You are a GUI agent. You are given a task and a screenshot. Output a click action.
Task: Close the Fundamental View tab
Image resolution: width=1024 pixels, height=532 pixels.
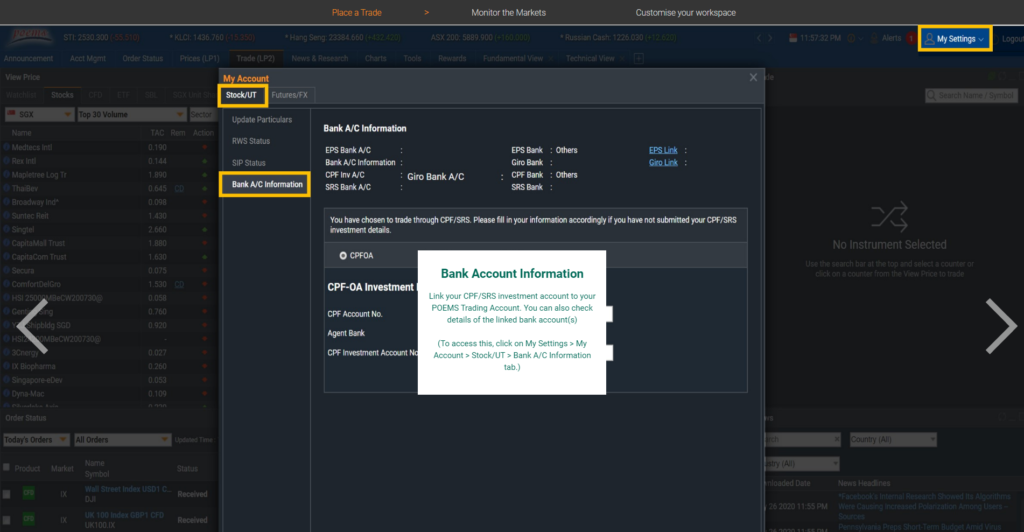point(550,59)
